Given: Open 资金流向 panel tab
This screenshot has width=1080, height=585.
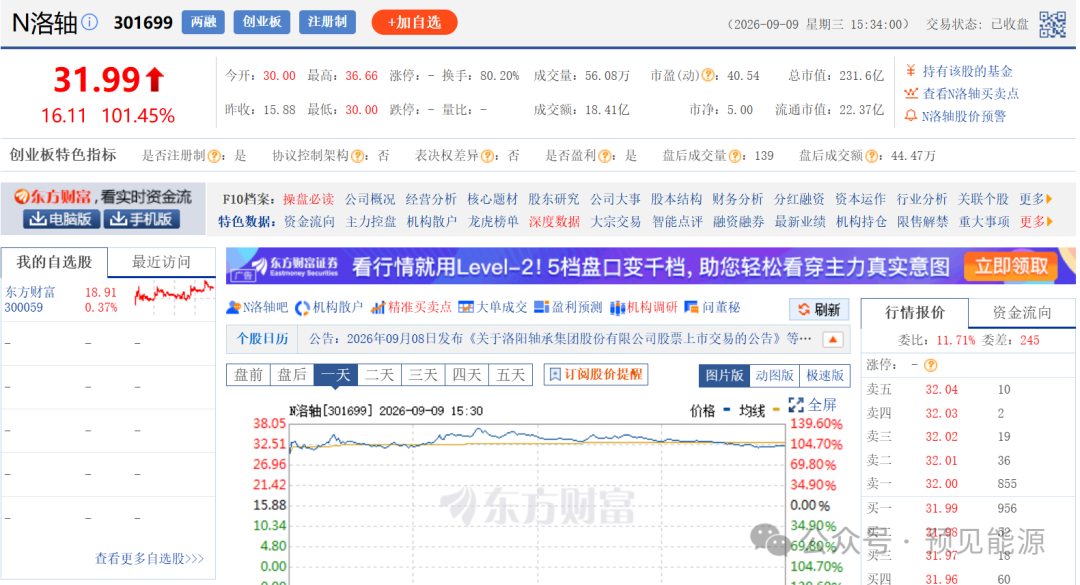Looking at the screenshot, I should pyautogui.click(x=1022, y=313).
